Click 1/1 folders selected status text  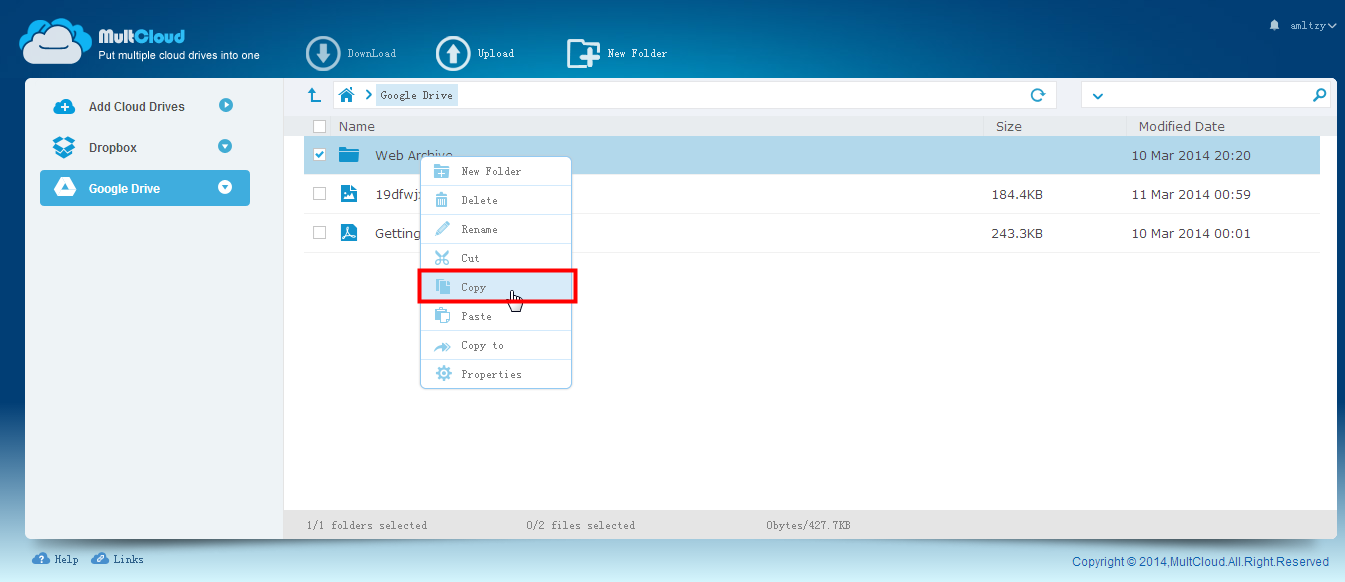367,525
